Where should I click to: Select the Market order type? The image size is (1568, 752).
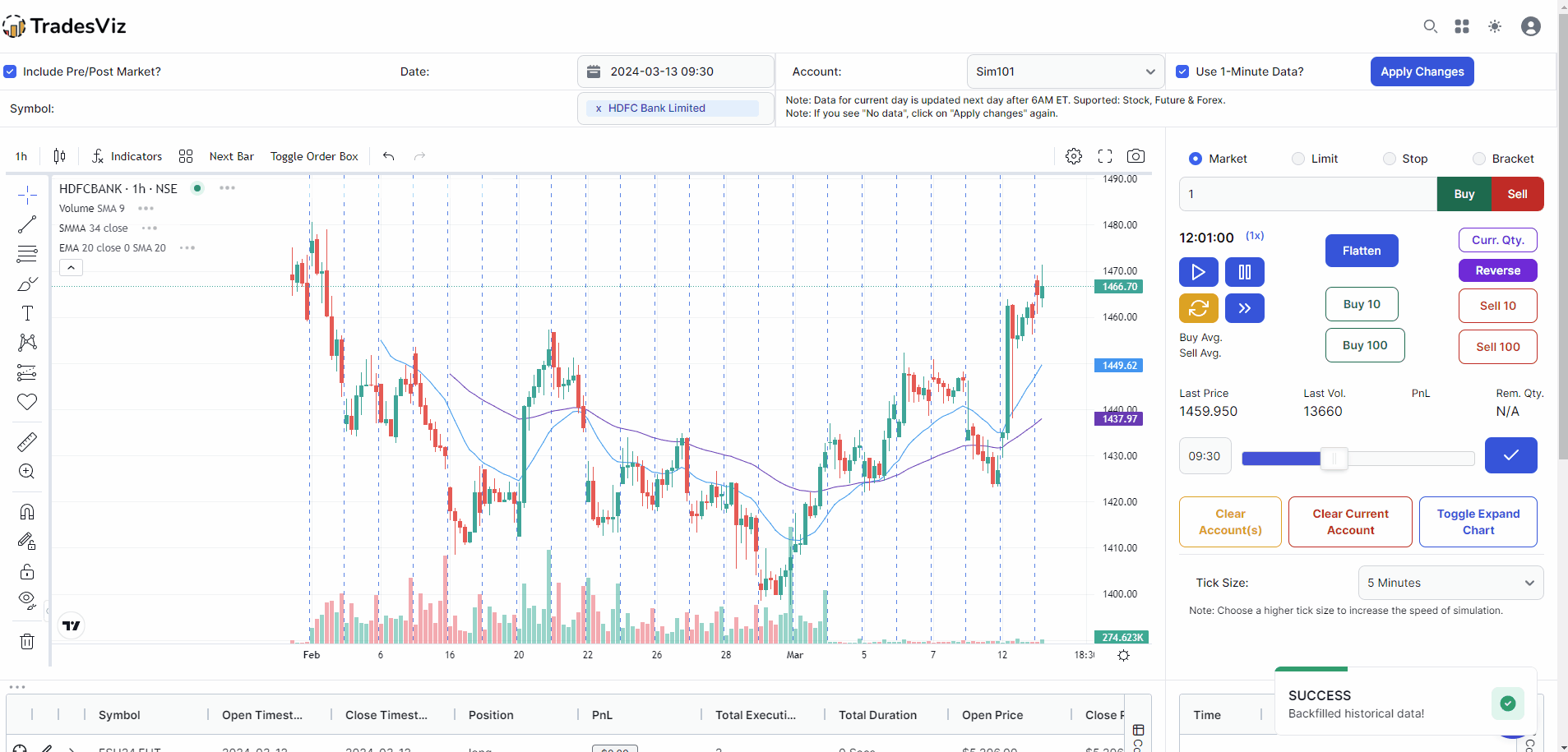[x=1196, y=159]
